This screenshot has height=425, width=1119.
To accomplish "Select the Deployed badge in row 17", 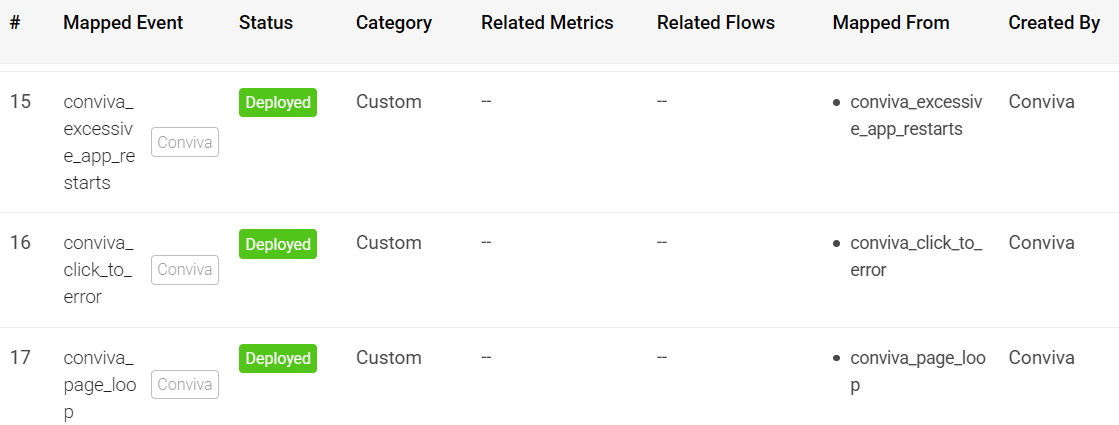I will pos(278,359).
